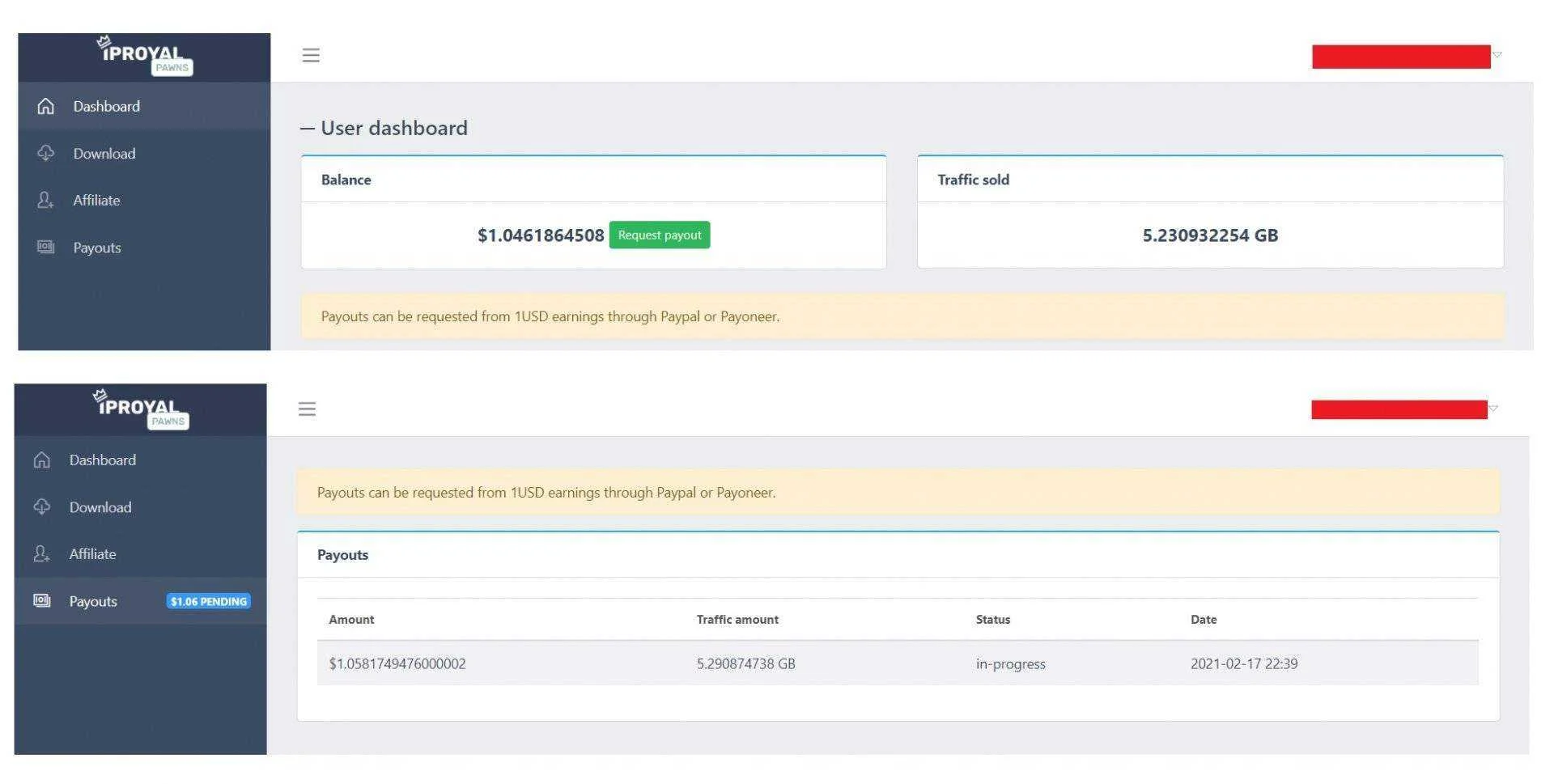Select Payouts in the lower sidebar
This screenshot has width=1554, height=784.
click(140, 600)
